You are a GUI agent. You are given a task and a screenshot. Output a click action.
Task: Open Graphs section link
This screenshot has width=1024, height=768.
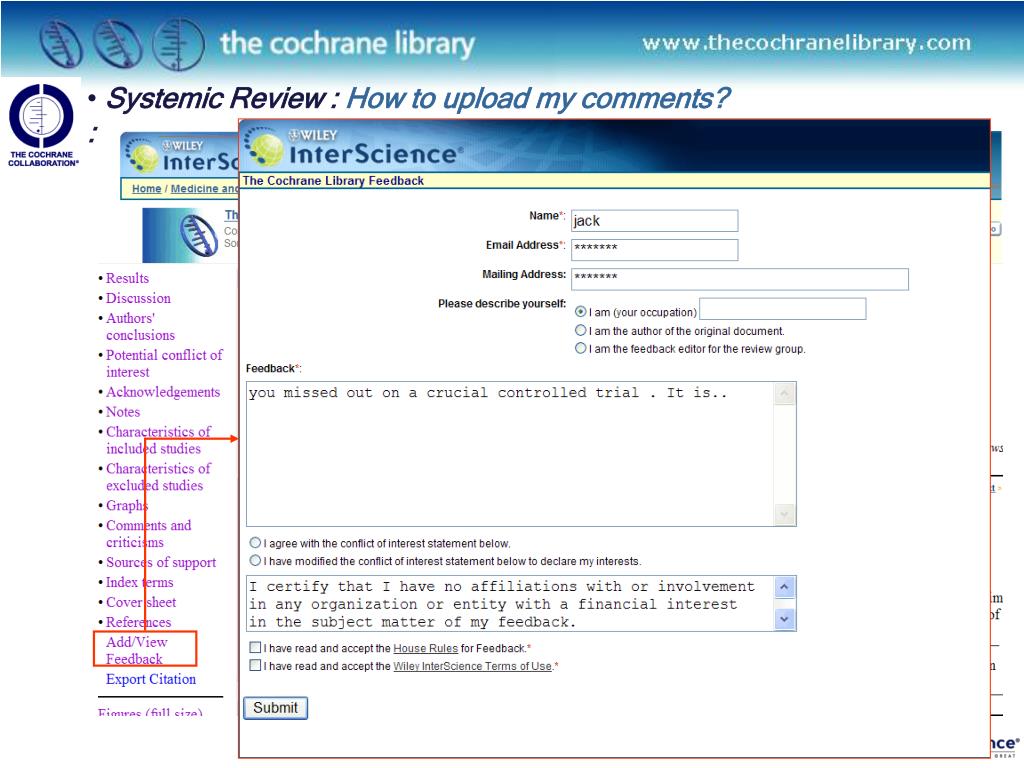127,505
